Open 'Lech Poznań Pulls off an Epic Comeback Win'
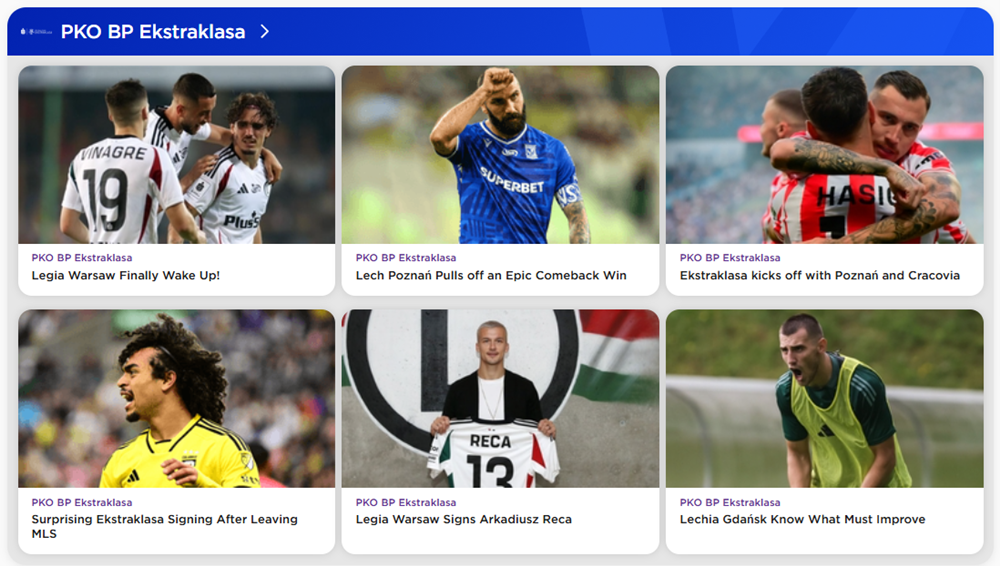Image resolution: width=1000 pixels, height=566 pixels. 491,276
